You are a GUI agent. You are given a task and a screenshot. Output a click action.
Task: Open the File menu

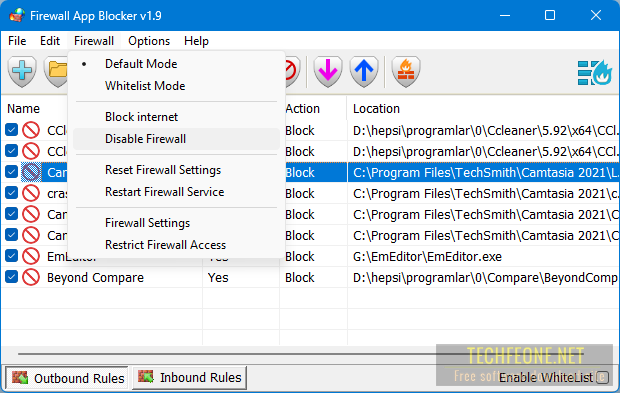(17, 41)
